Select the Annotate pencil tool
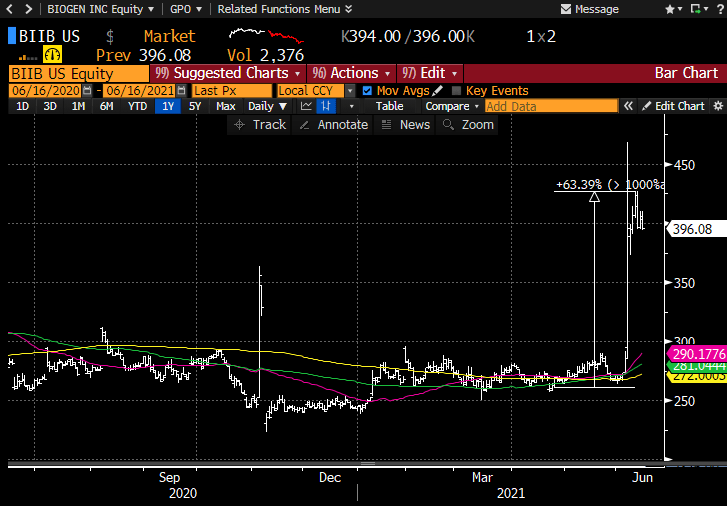The image size is (727, 506). point(333,125)
